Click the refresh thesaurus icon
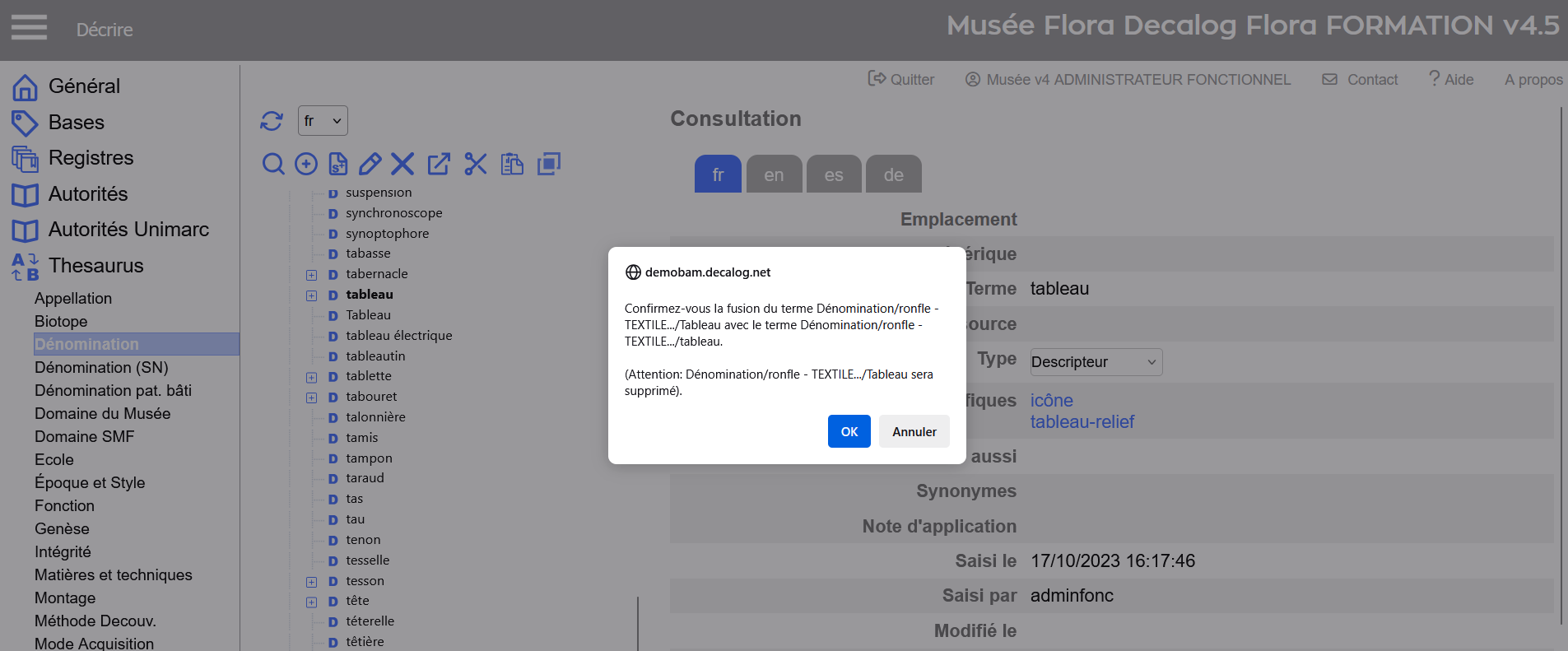 tap(272, 121)
